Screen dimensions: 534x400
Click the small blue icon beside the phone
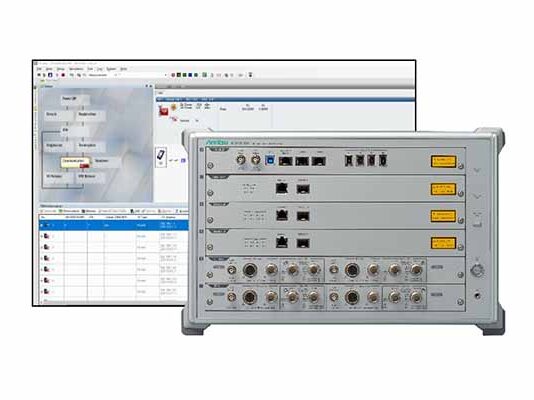pyautogui.click(x=183, y=160)
